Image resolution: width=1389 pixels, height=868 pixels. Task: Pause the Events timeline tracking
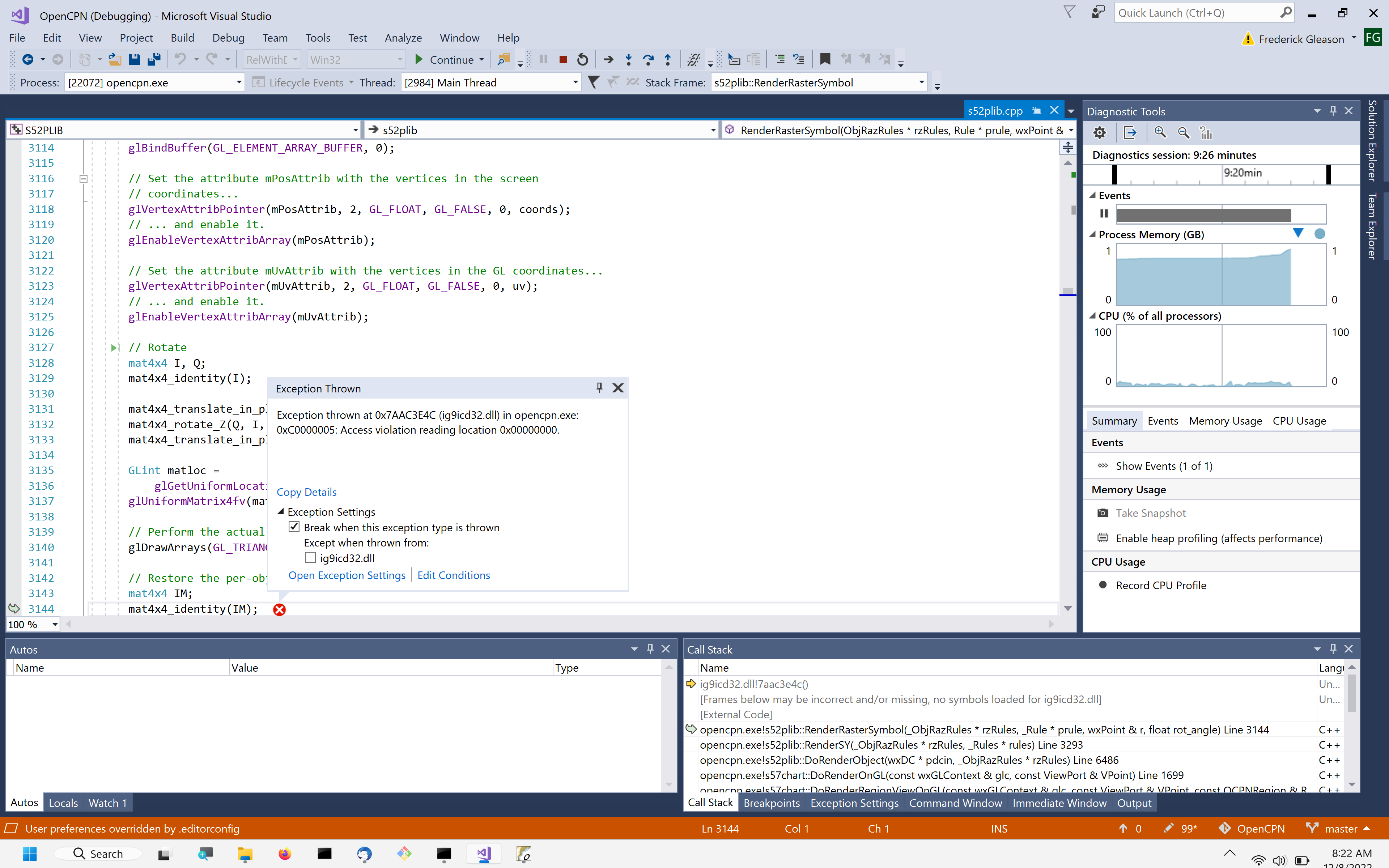1104,213
